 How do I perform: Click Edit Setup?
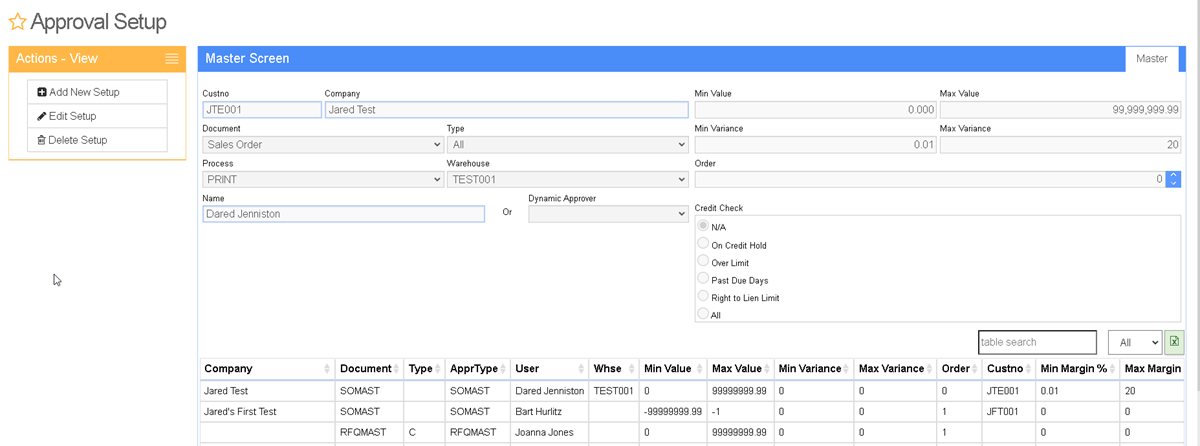pos(97,116)
